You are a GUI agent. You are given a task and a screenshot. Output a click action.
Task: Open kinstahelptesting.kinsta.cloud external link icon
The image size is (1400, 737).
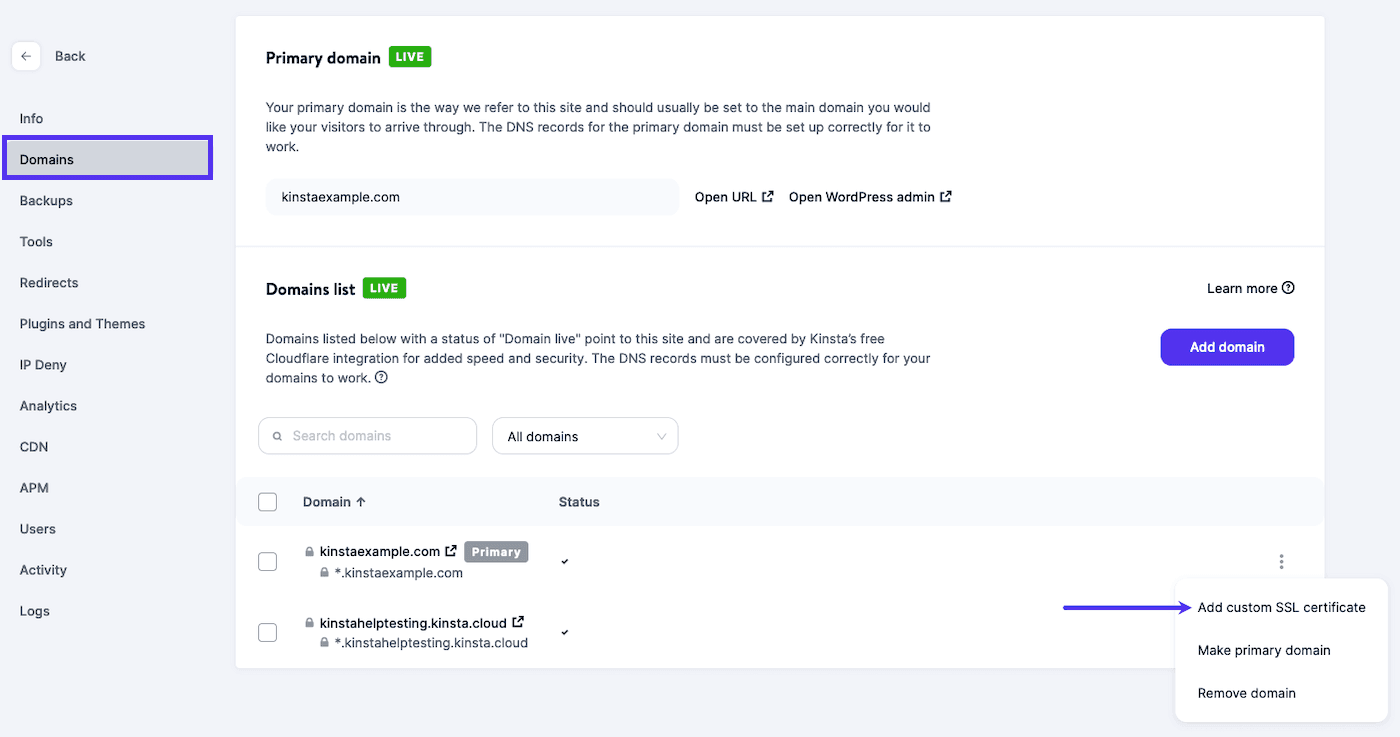point(518,622)
